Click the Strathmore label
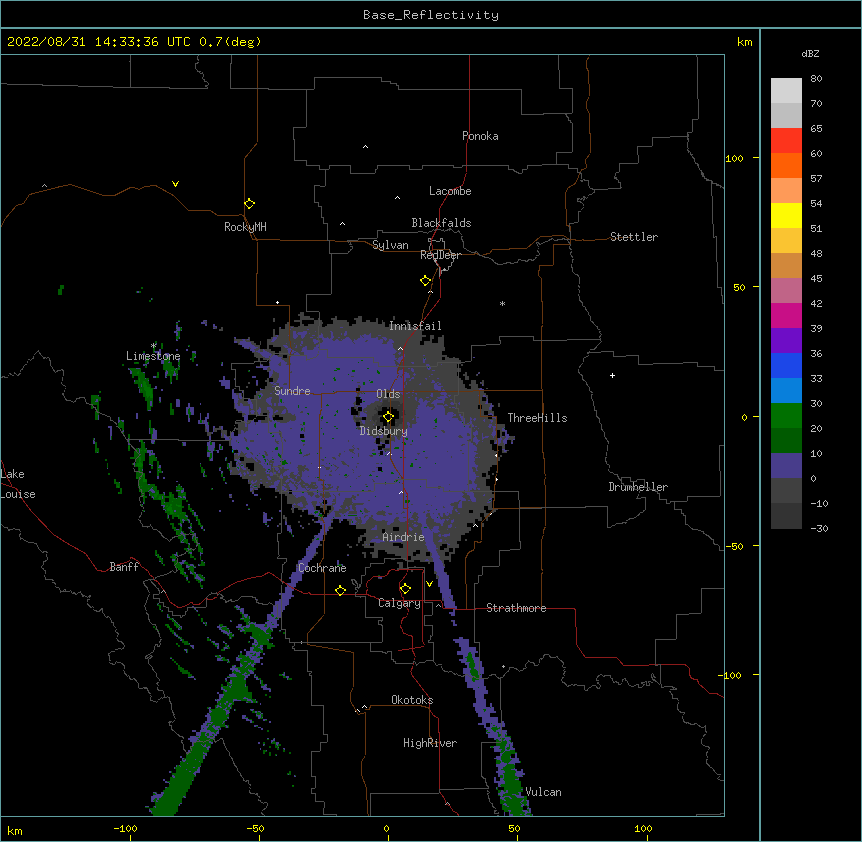Image resolution: width=862 pixels, height=842 pixels. [516, 608]
